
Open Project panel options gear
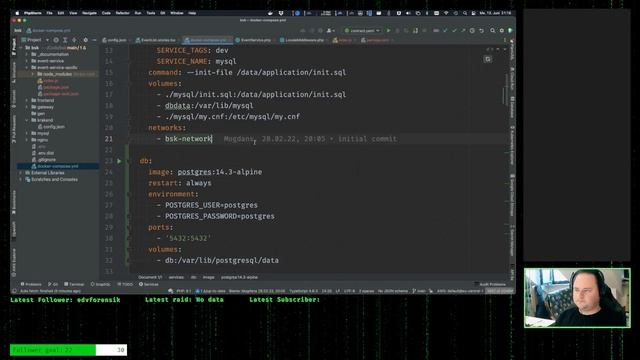point(85,40)
